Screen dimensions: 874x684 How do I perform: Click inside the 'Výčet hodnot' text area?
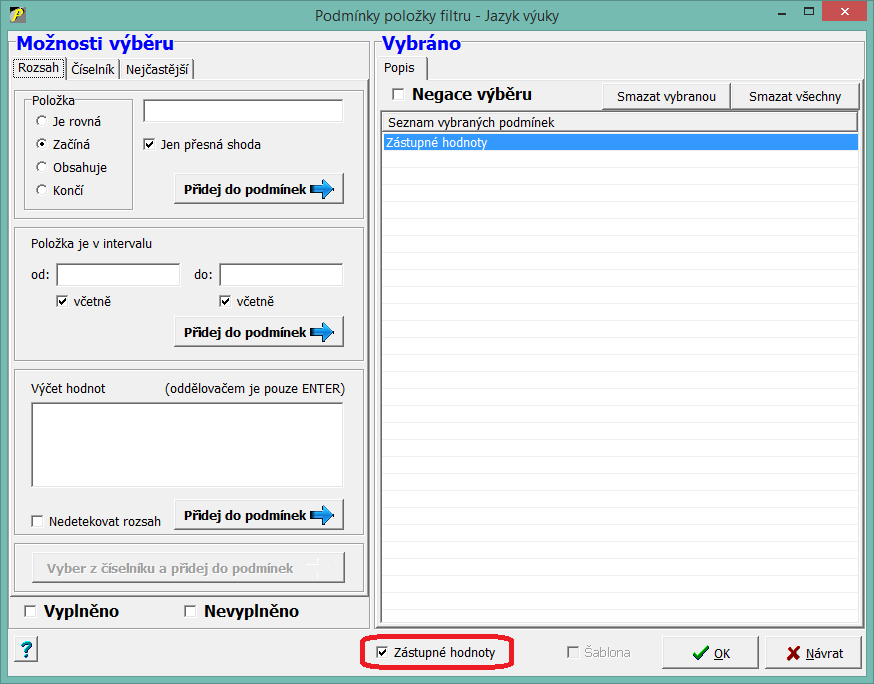coord(187,445)
